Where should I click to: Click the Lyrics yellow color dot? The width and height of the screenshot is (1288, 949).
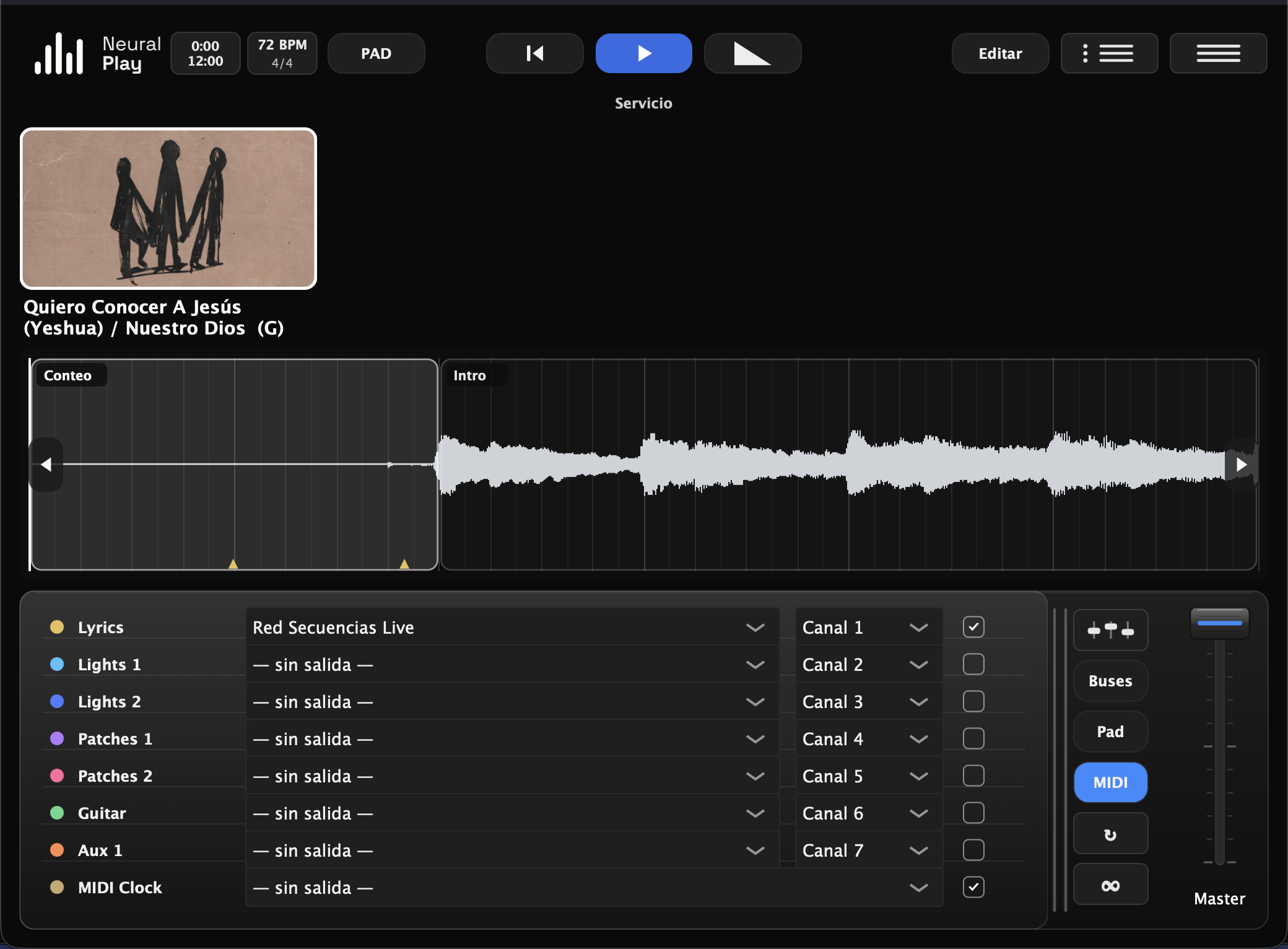point(57,627)
